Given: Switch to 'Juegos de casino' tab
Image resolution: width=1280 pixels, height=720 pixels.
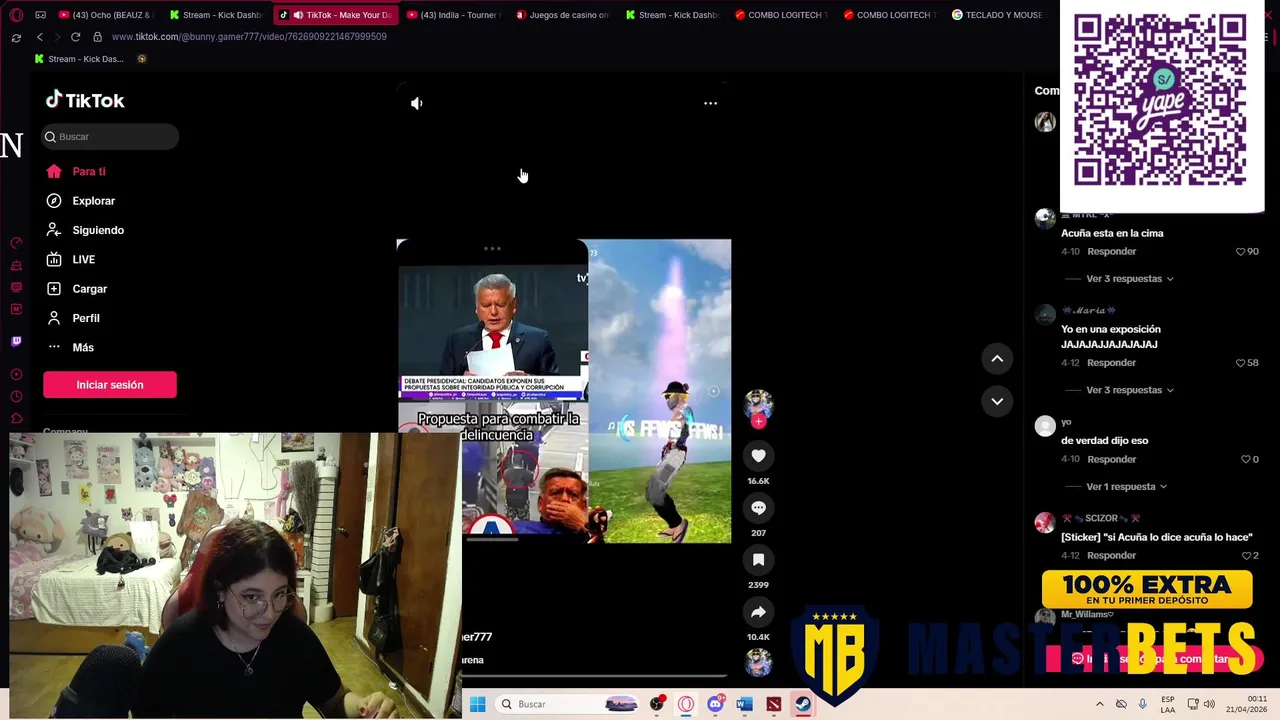Looking at the screenshot, I should (562, 15).
